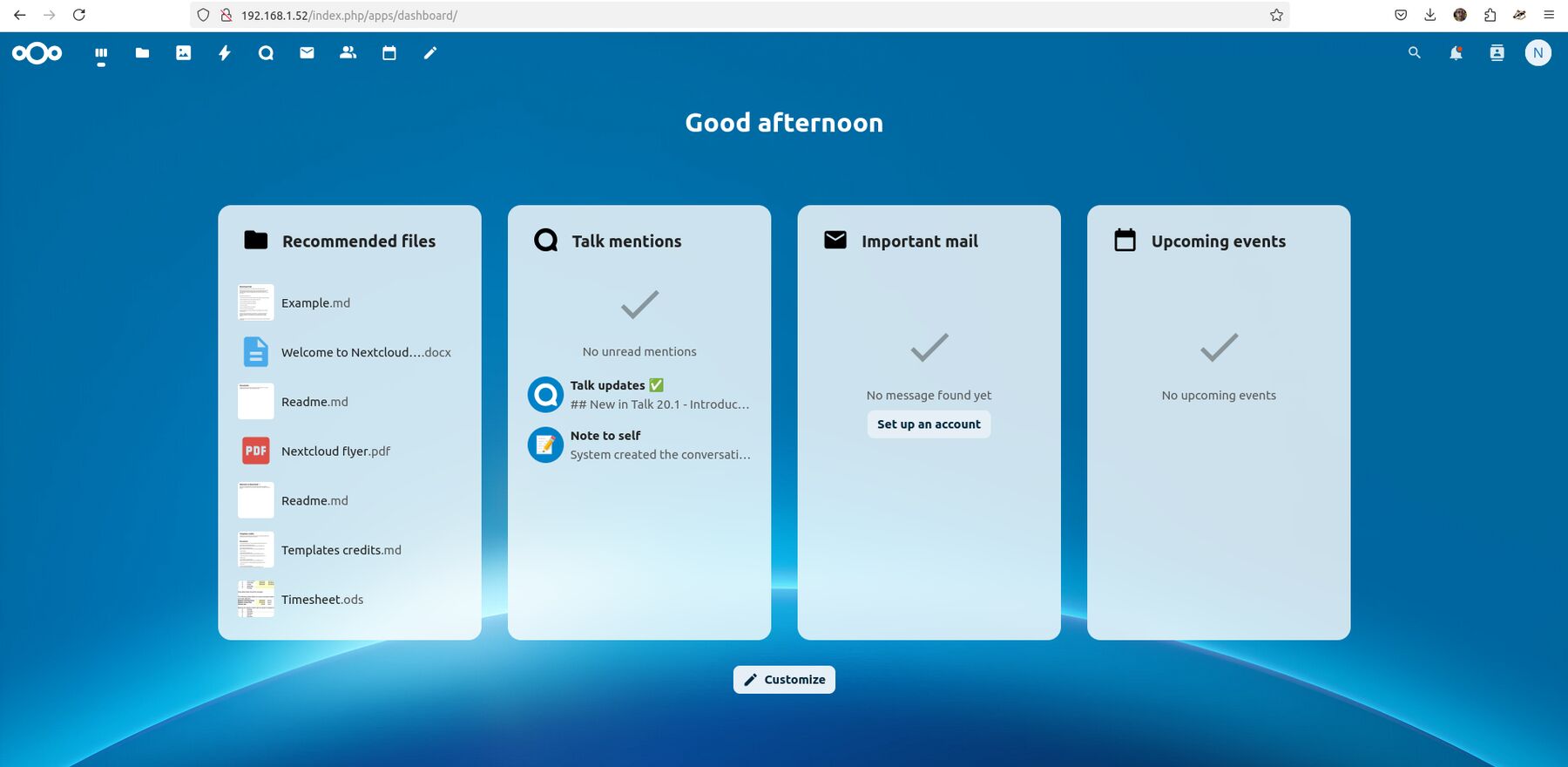Open the Calendar app icon
Screen dimensions: 1568x767
click(x=389, y=53)
